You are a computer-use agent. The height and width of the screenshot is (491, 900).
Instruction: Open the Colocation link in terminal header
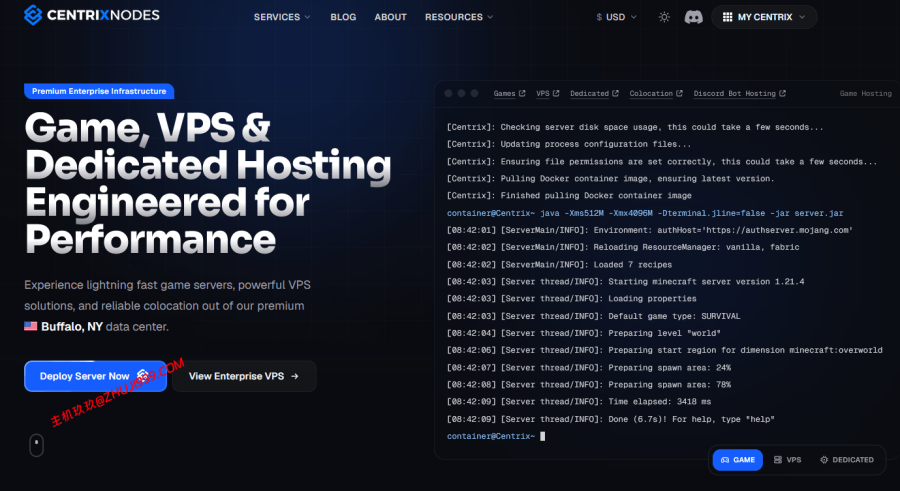pyautogui.click(x=651, y=94)
